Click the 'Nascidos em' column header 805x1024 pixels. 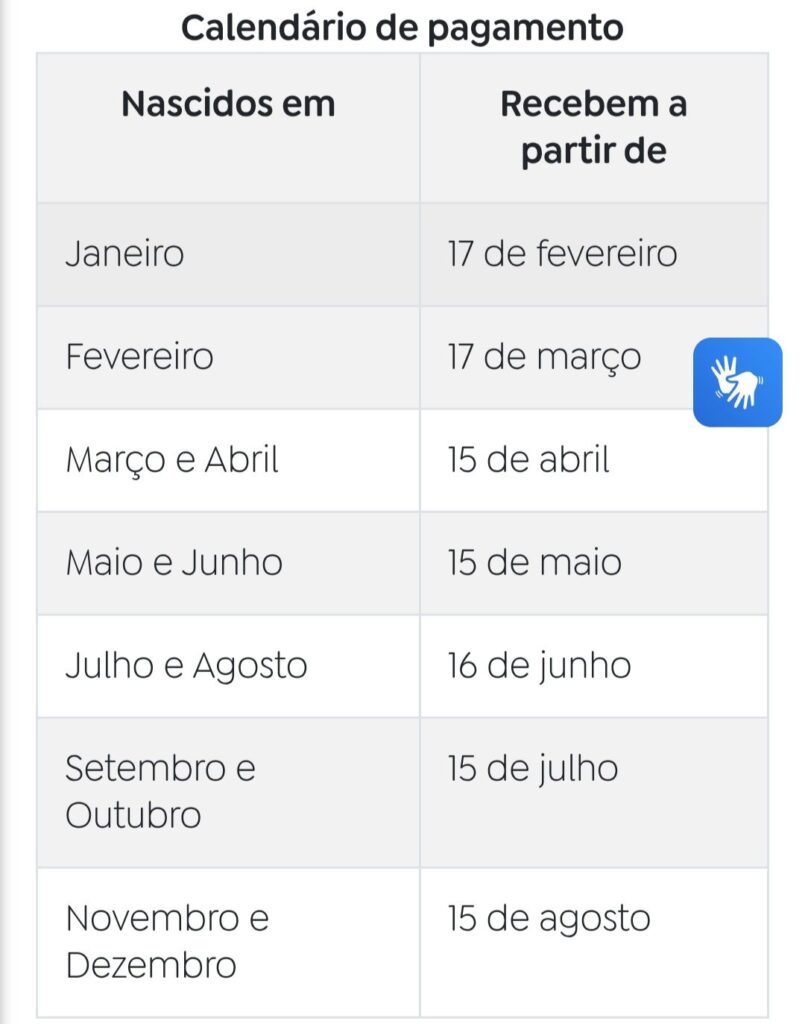(x=228, y=128)
